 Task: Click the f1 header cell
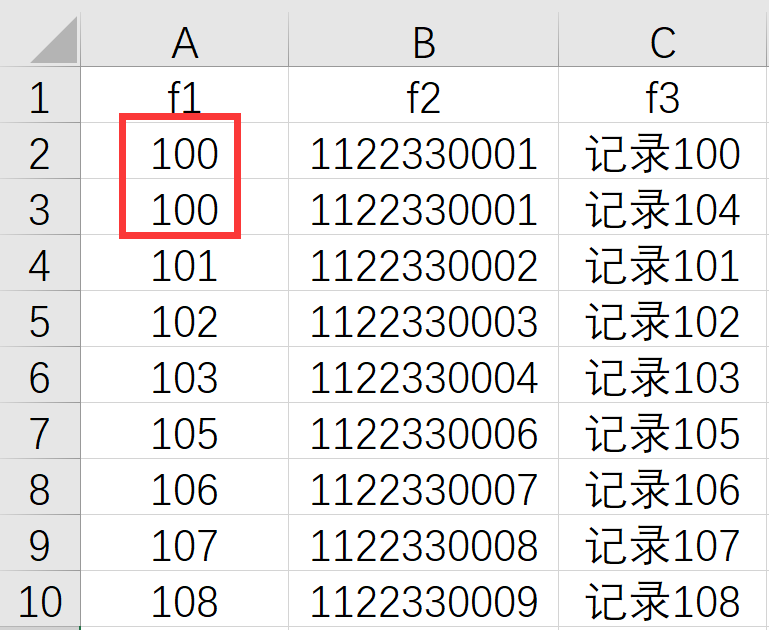[x=185, y=98]
